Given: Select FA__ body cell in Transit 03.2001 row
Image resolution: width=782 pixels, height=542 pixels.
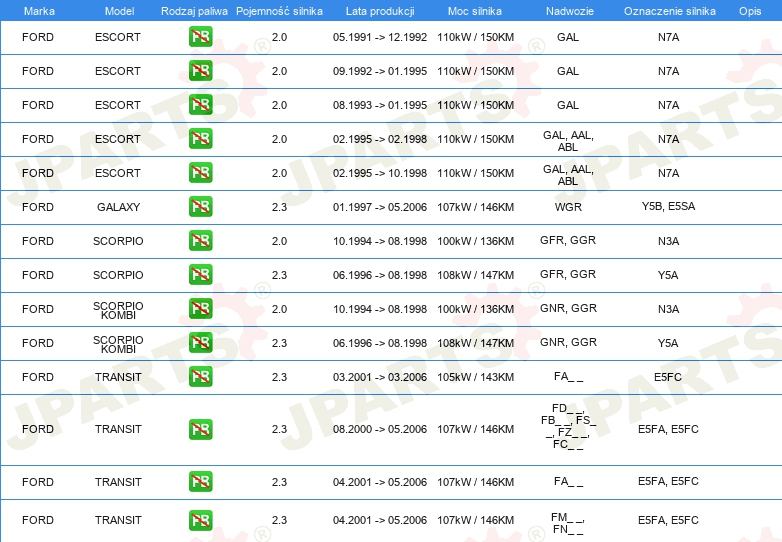Looking at the screenshot, I should pyautogui.click(x=568, y=376).
